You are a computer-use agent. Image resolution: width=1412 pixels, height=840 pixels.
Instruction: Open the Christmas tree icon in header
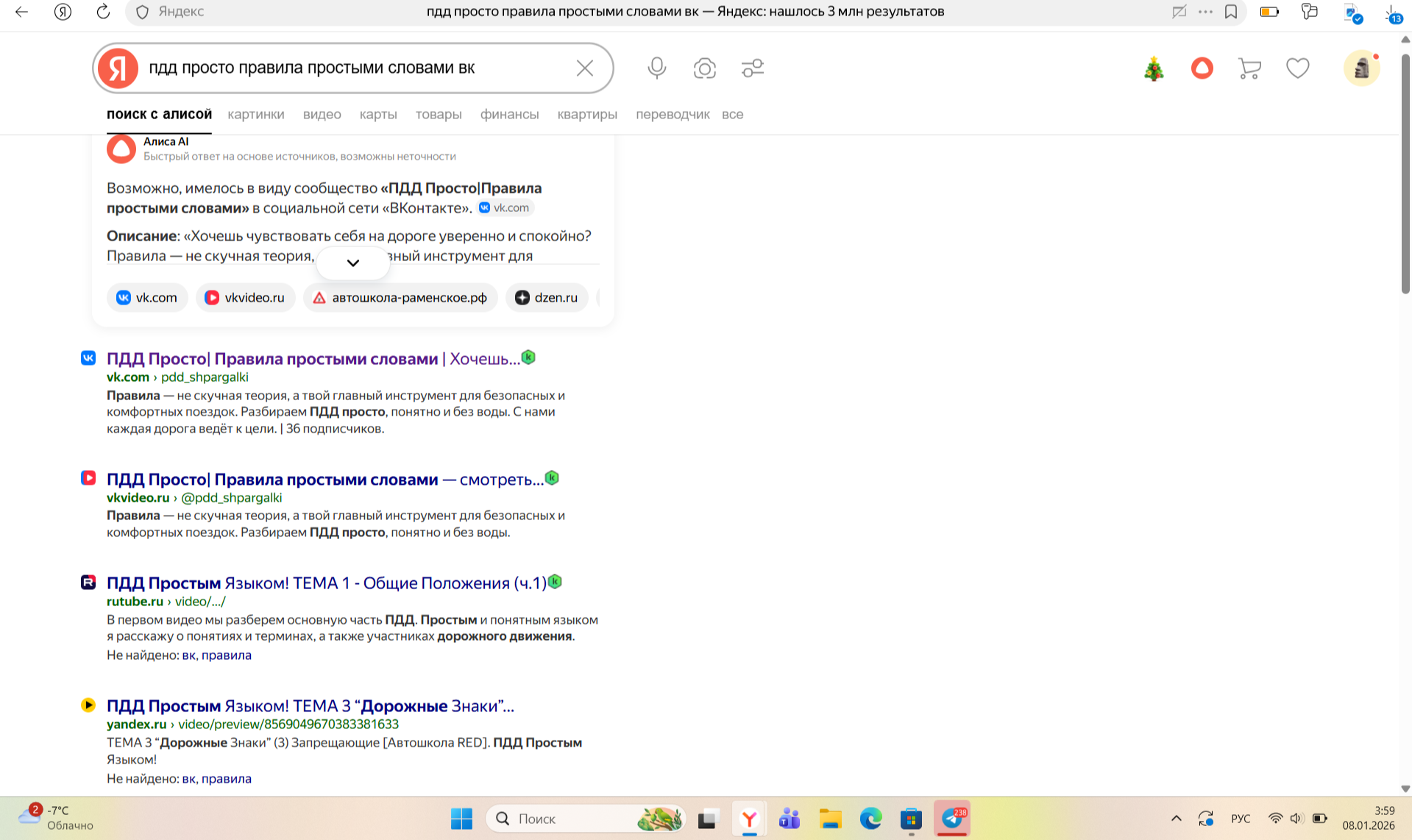tap(1154, 68)
